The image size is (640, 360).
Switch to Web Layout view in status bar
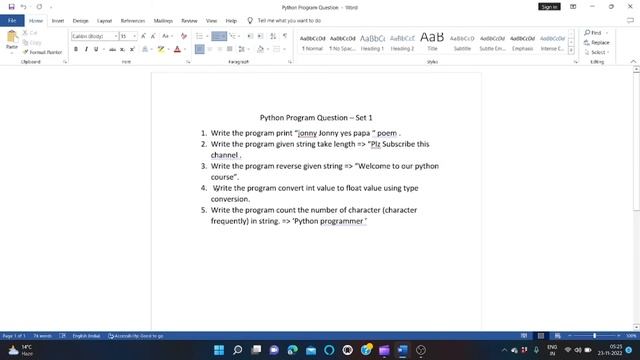(557, 336)
